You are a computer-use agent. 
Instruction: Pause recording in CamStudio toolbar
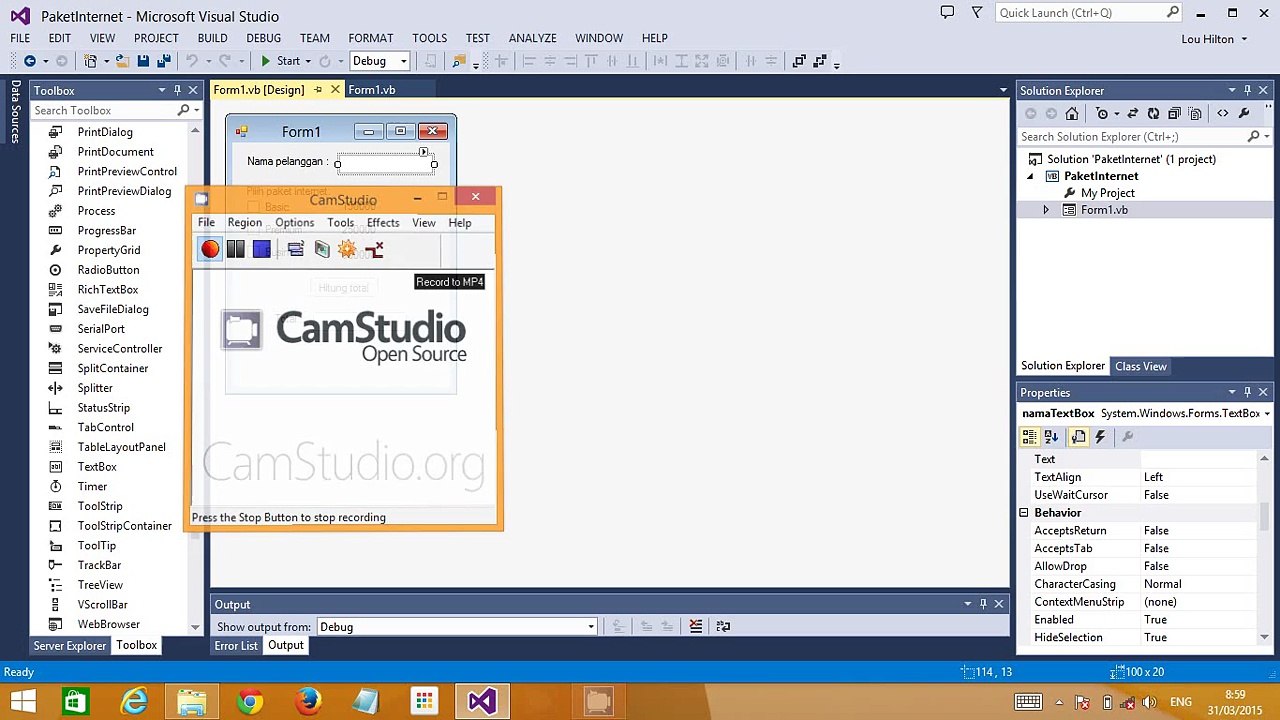pyautogui.click(x=236, y=249)
